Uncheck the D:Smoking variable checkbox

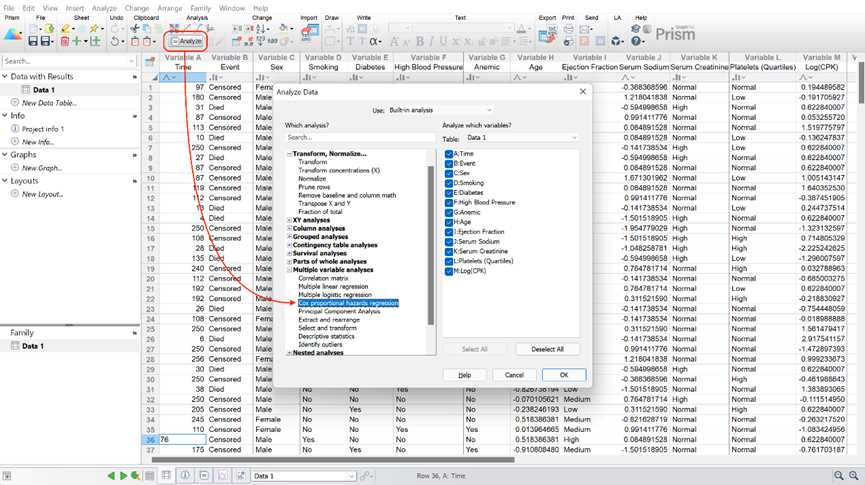coord(448,183)
